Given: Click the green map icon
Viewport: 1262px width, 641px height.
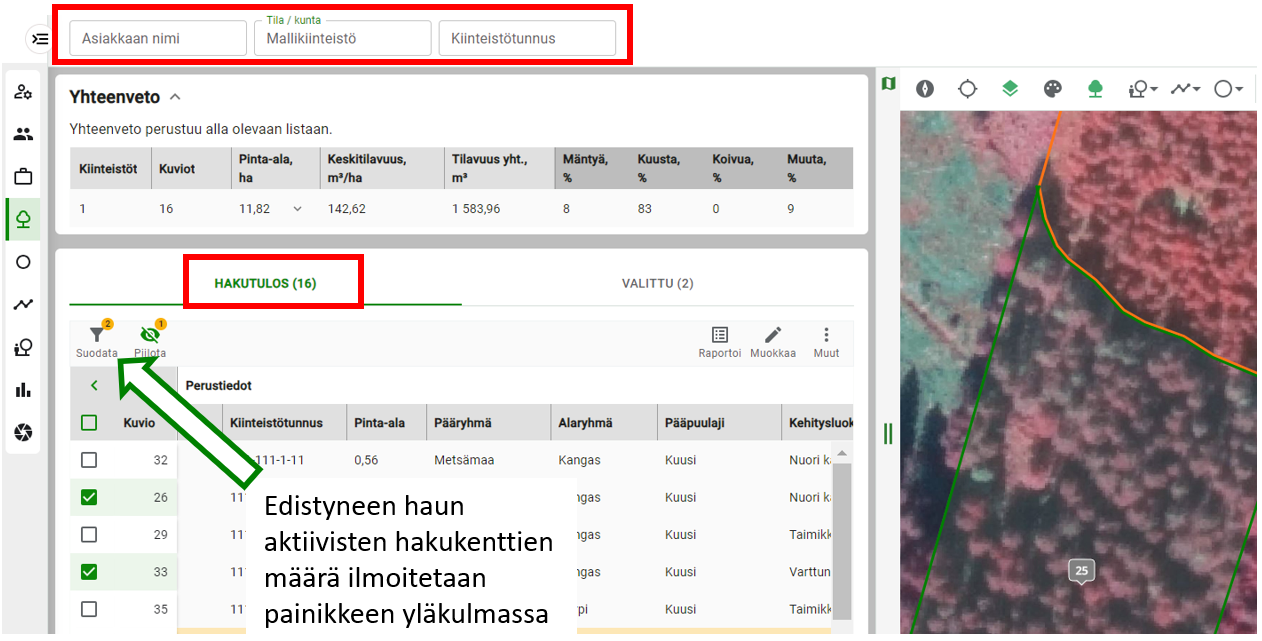Looking at the screenshot, I should tap(888, 84).
